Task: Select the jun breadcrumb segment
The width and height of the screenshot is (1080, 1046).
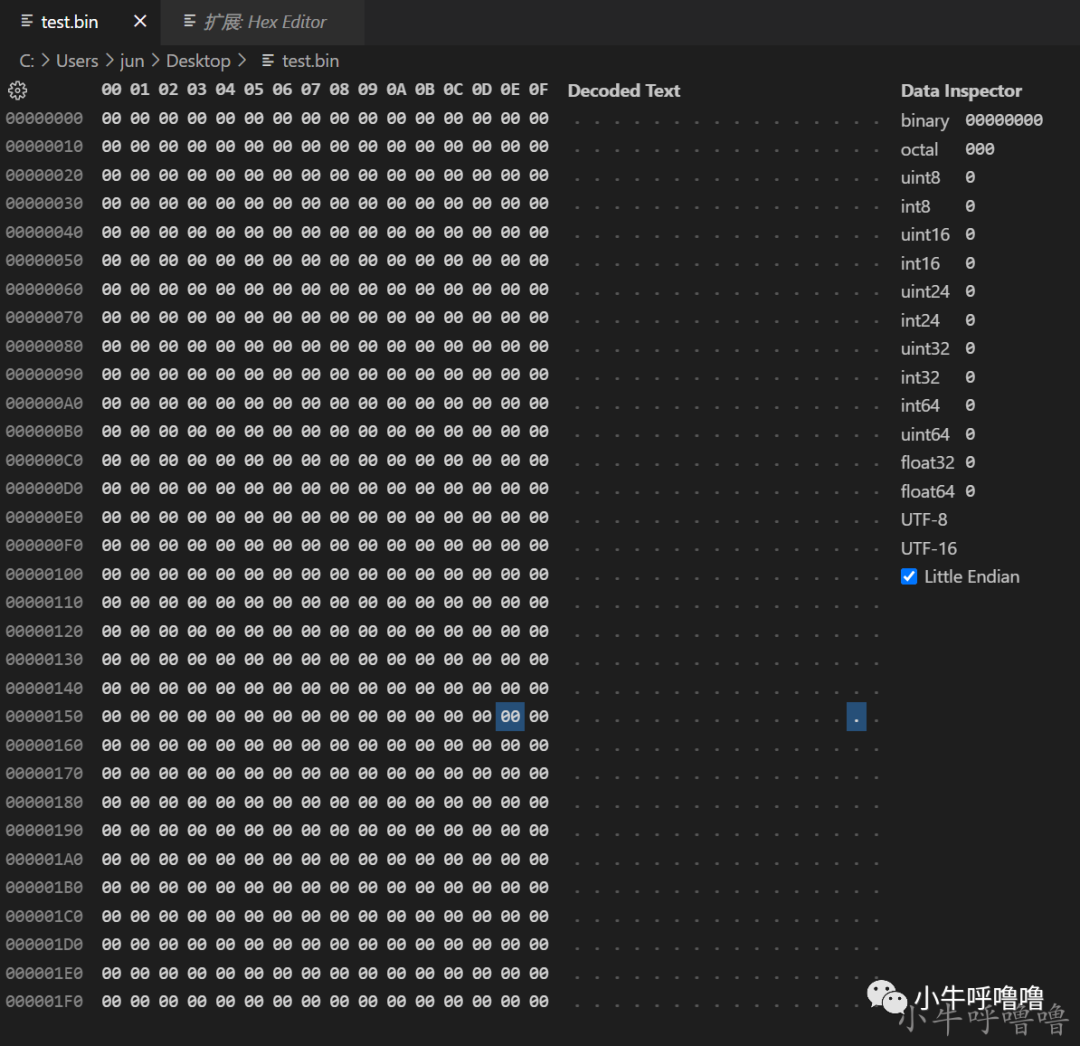Action: coord(132,61)
